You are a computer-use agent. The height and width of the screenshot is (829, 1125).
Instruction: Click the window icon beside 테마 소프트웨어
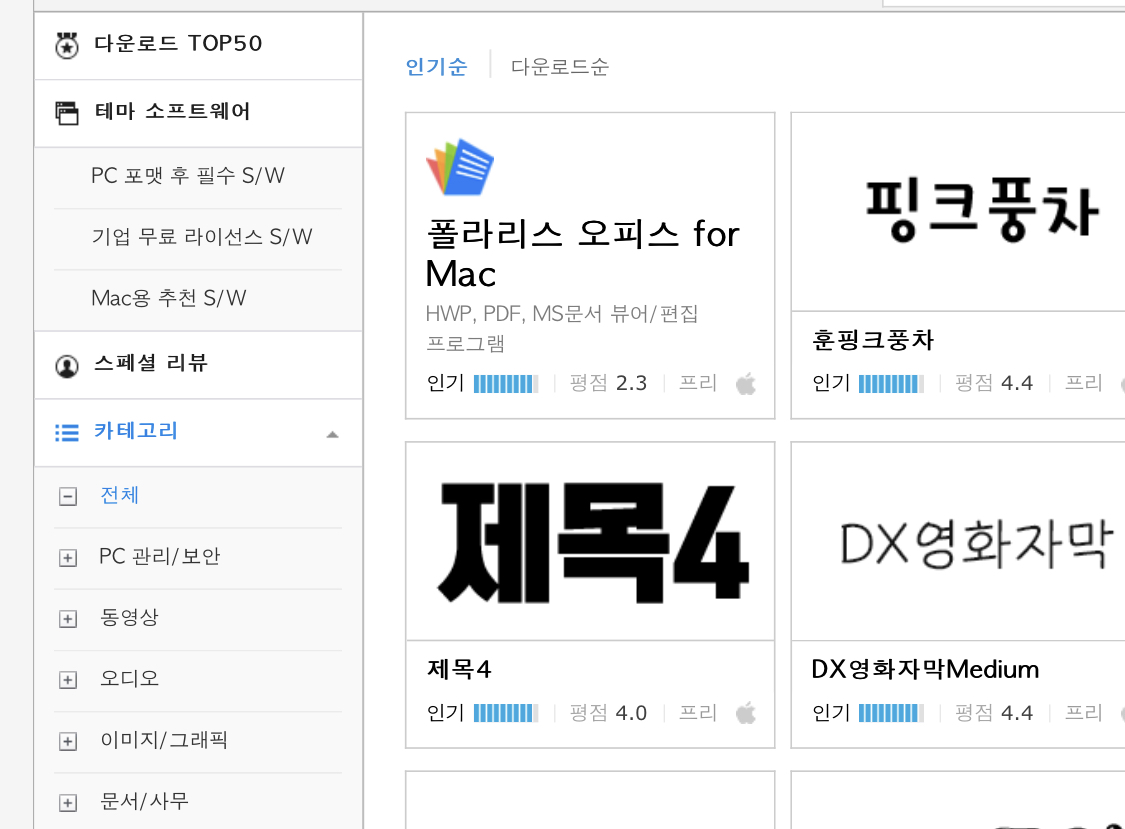pos(67,113)
